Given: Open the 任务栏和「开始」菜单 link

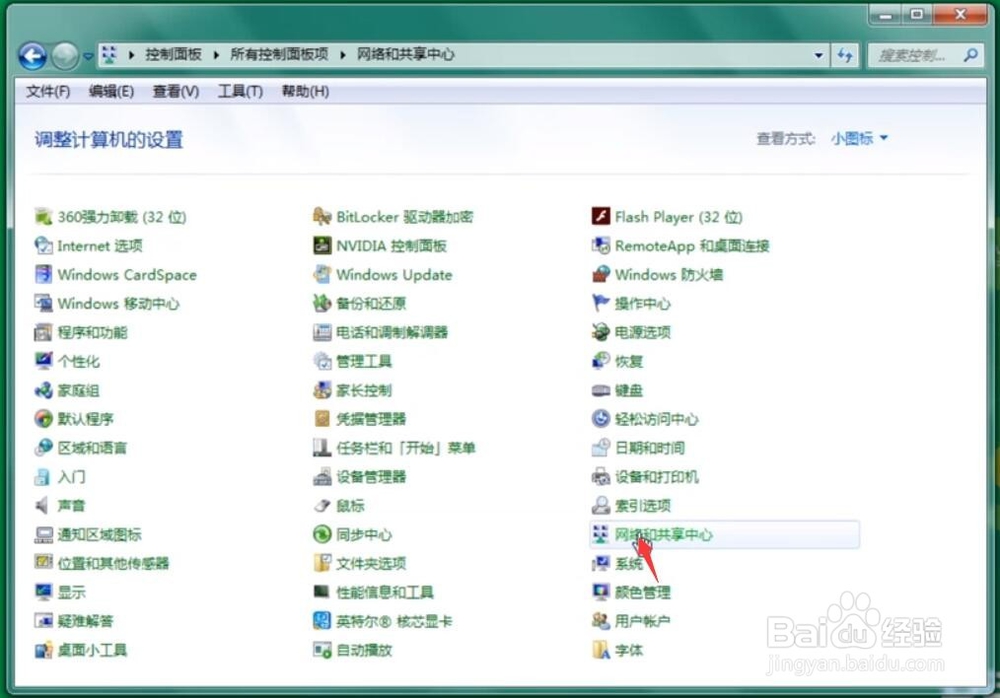Looking at the screenshot, I should [406, 448].
